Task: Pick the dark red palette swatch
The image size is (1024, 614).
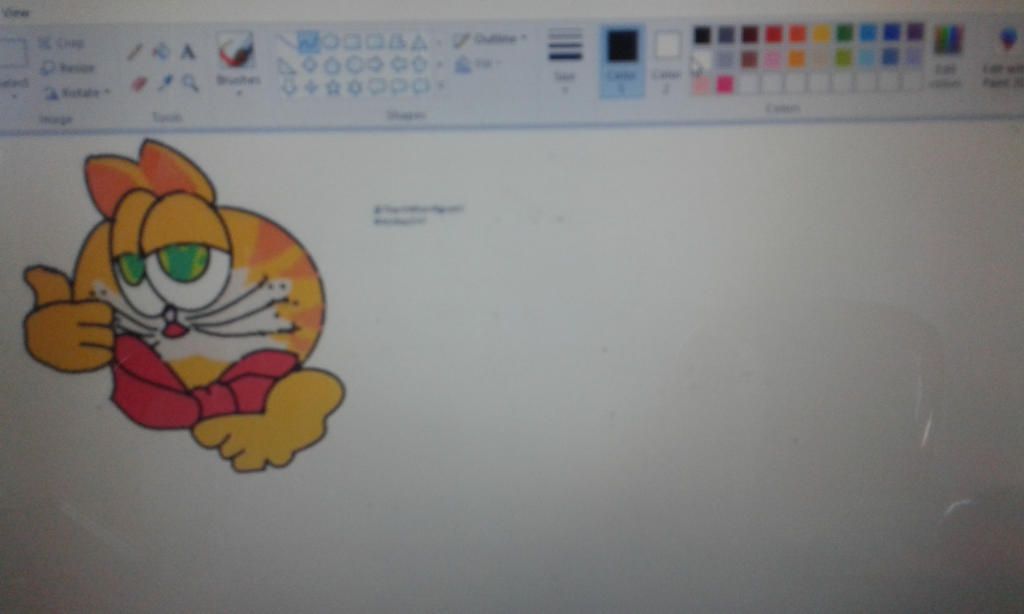Action: [750, 34]
